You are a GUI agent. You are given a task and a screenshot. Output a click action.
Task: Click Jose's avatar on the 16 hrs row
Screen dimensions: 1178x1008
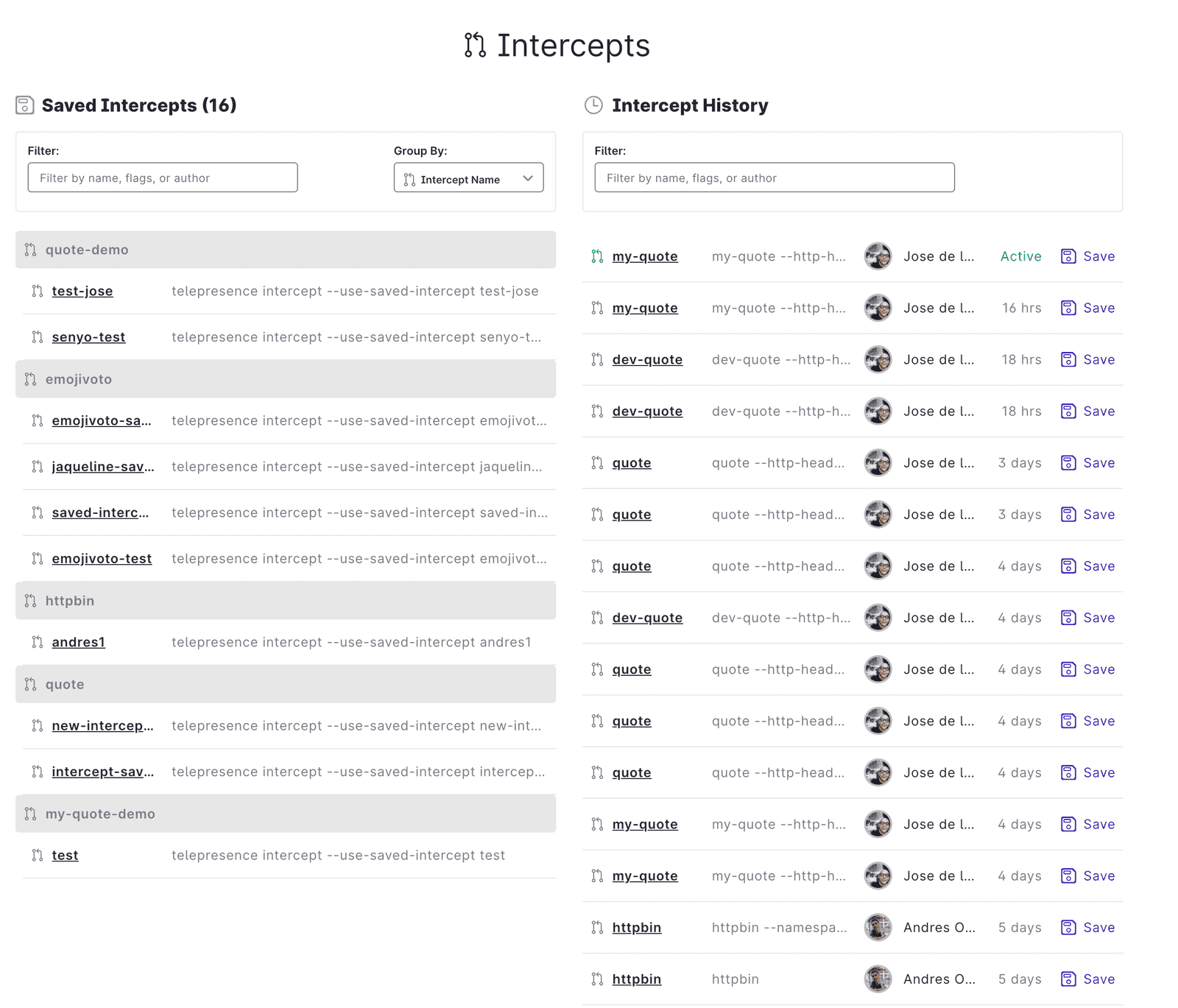click(x=878, y=308)
